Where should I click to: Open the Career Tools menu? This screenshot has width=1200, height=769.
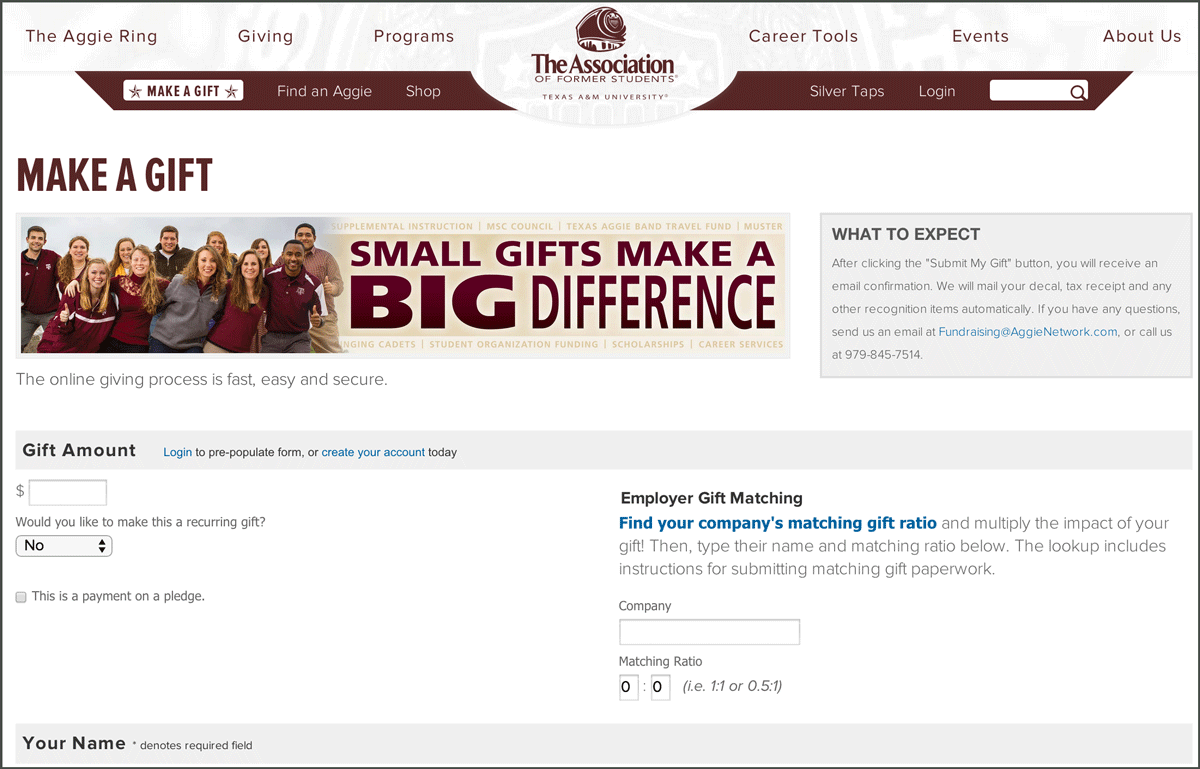(804, 36)
